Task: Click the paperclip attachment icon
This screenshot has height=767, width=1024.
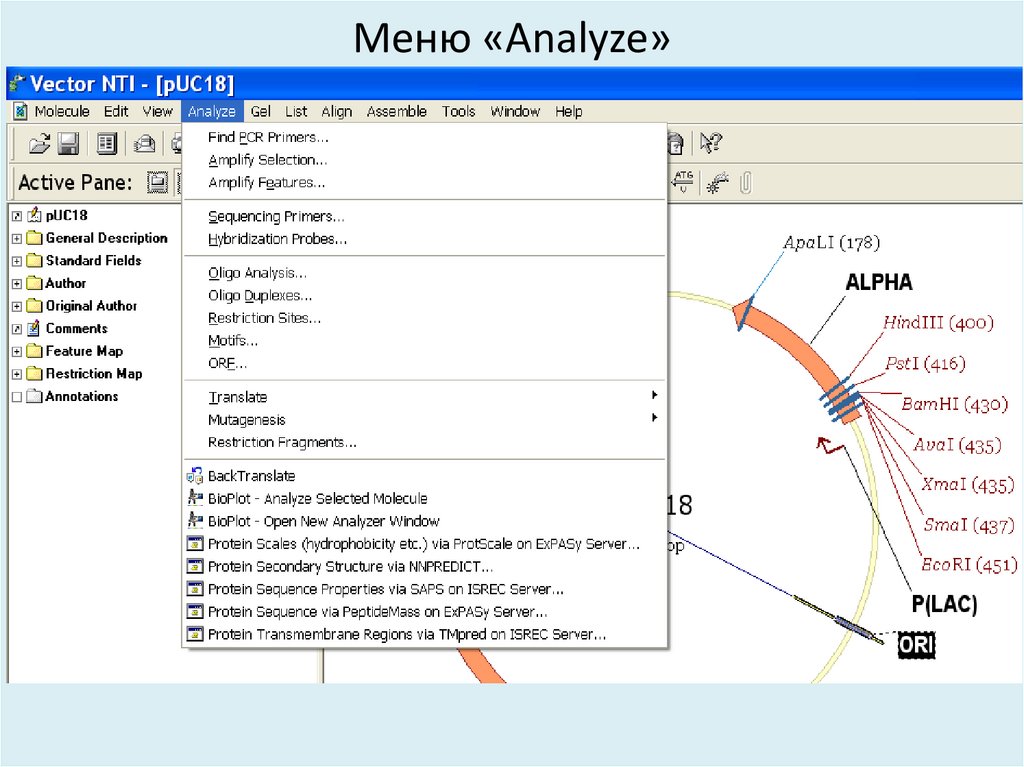Action: [746, 182]
